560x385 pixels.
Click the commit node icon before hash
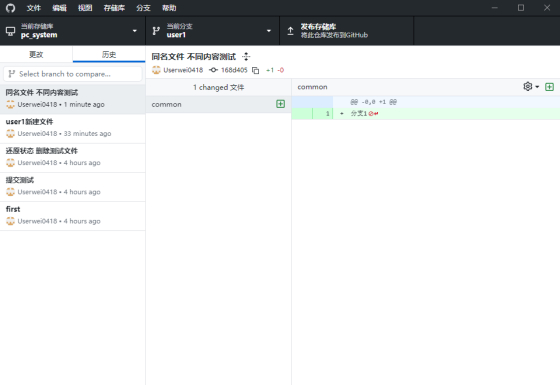tap(214, 70)
